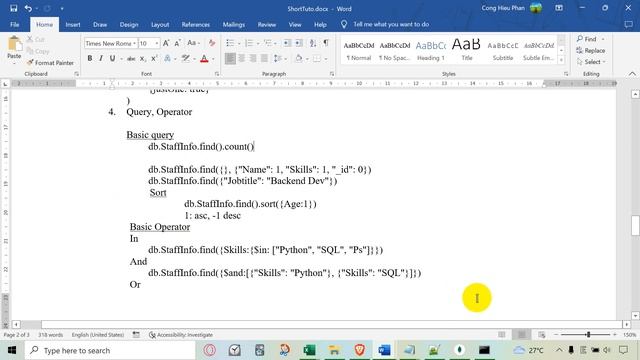640x360 pixels.
Task: Click the Paste clipboard icon
Action: (14, 44)
